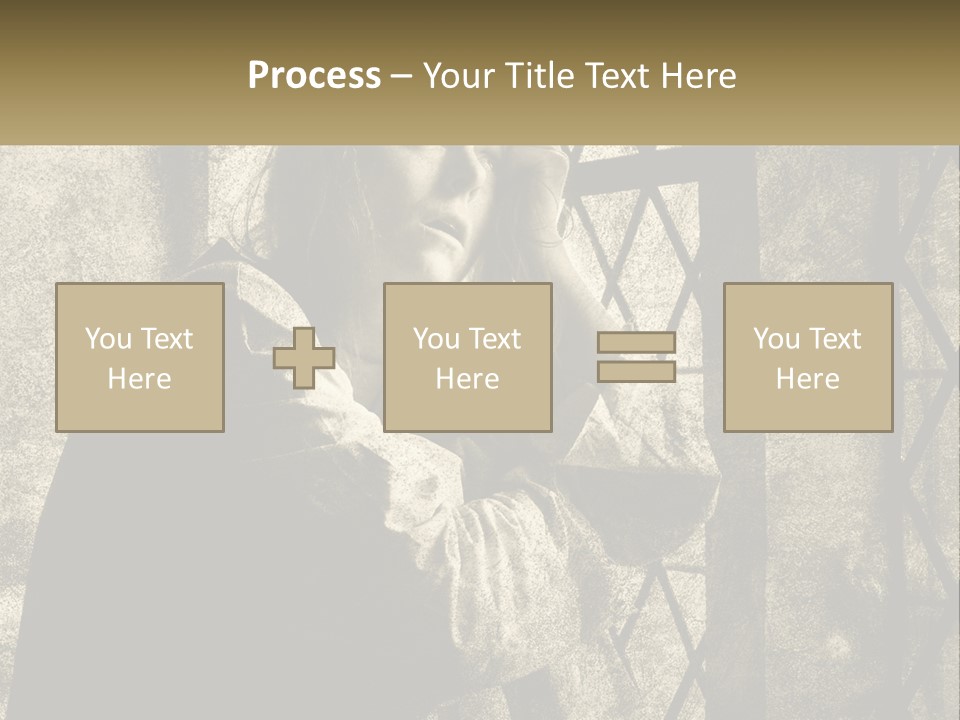The image size is (960, 720).
Task: Click the word 'Here' in the left box
Action: (139, 379)
